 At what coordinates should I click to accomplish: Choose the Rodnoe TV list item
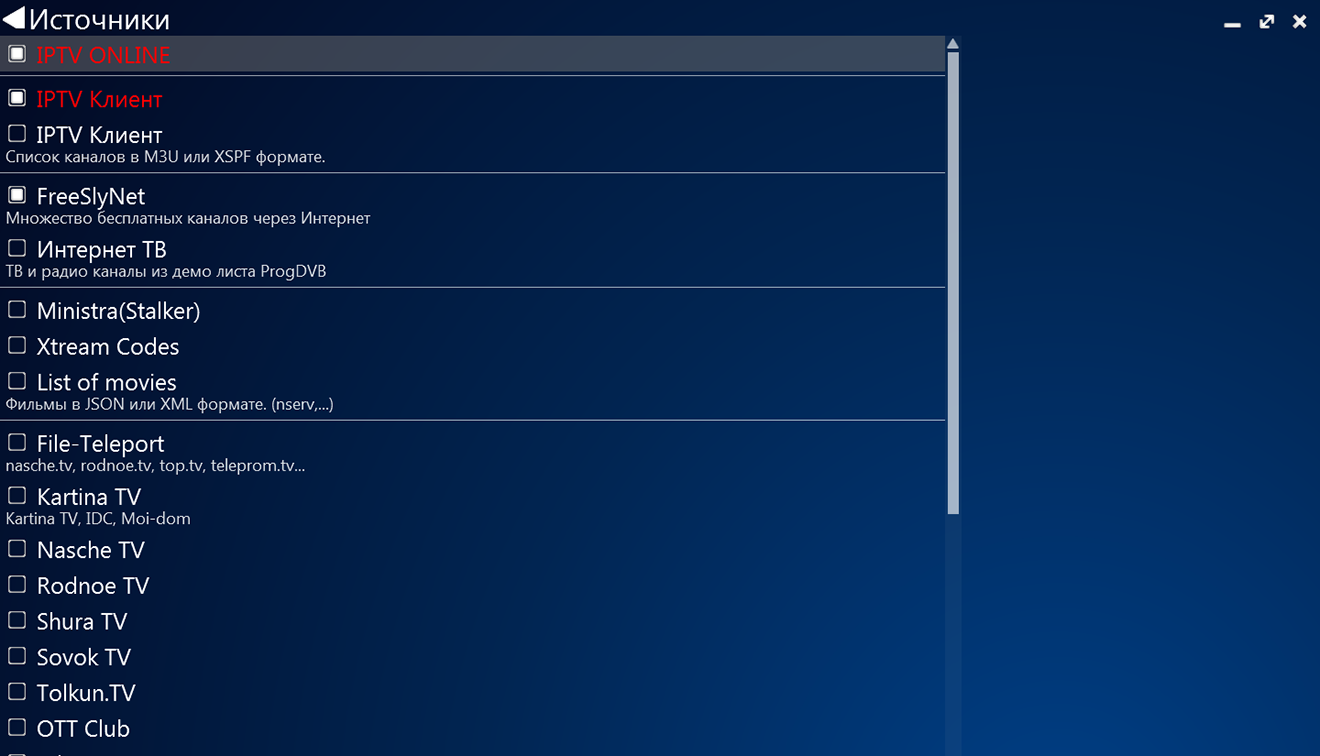tap(93, 585)
